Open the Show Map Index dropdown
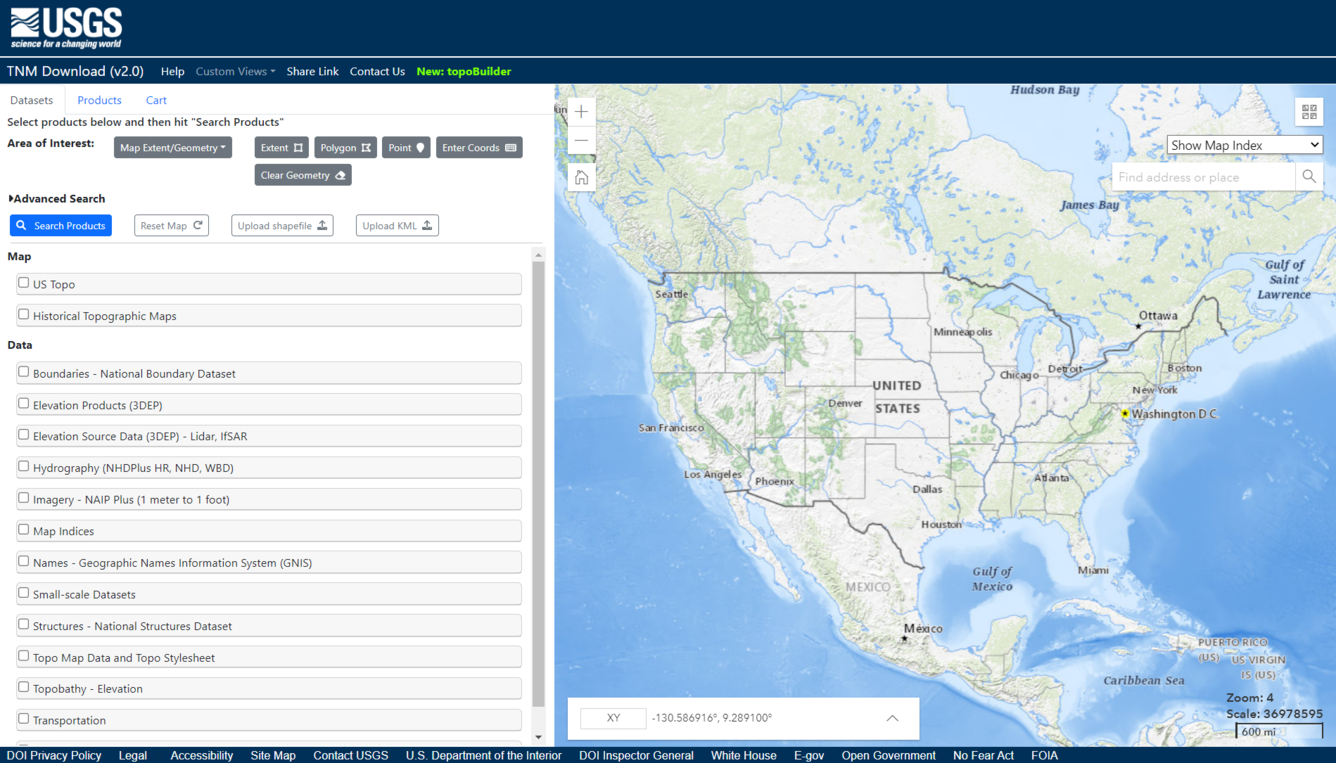1336x763 pixels. (x=1245, y=145)
